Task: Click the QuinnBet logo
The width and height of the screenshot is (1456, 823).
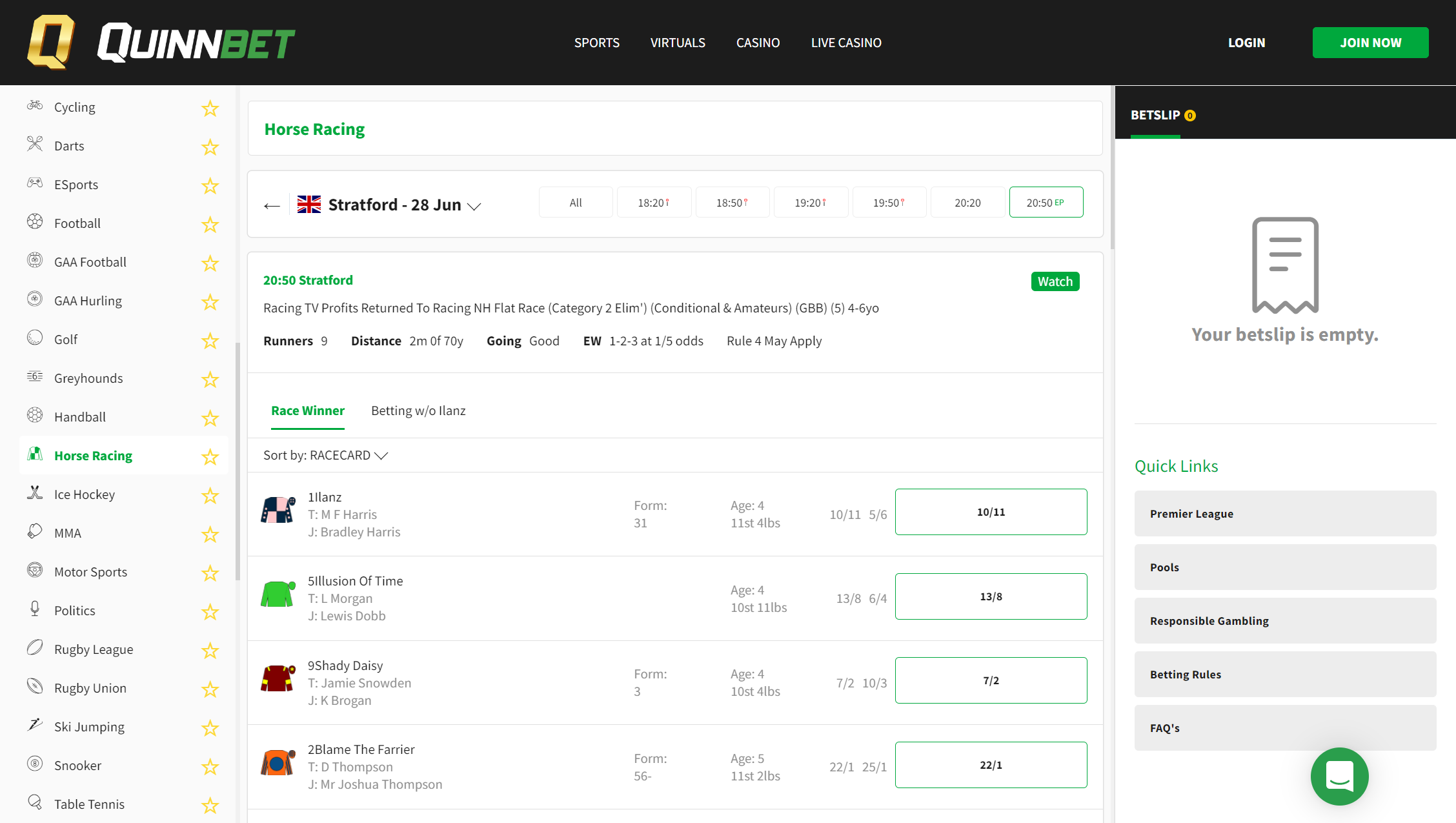Action: [x=161, y=43]
